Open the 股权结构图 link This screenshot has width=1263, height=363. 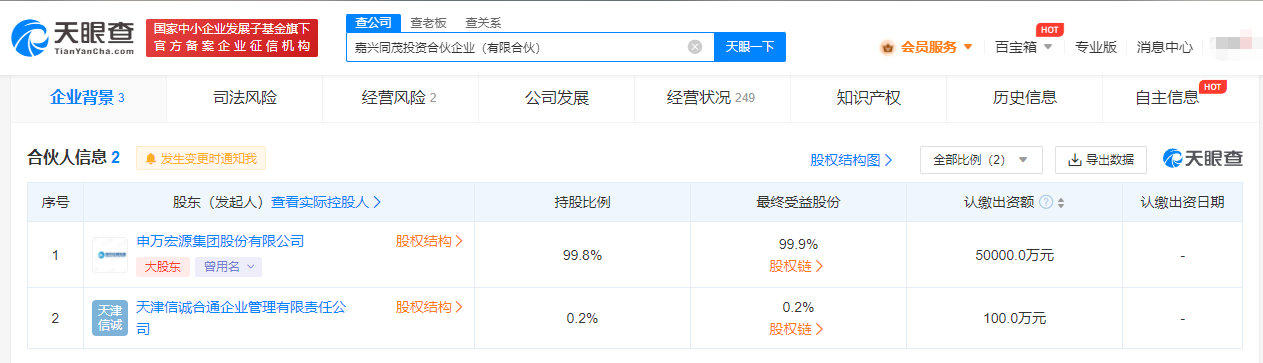click(851, 160)
